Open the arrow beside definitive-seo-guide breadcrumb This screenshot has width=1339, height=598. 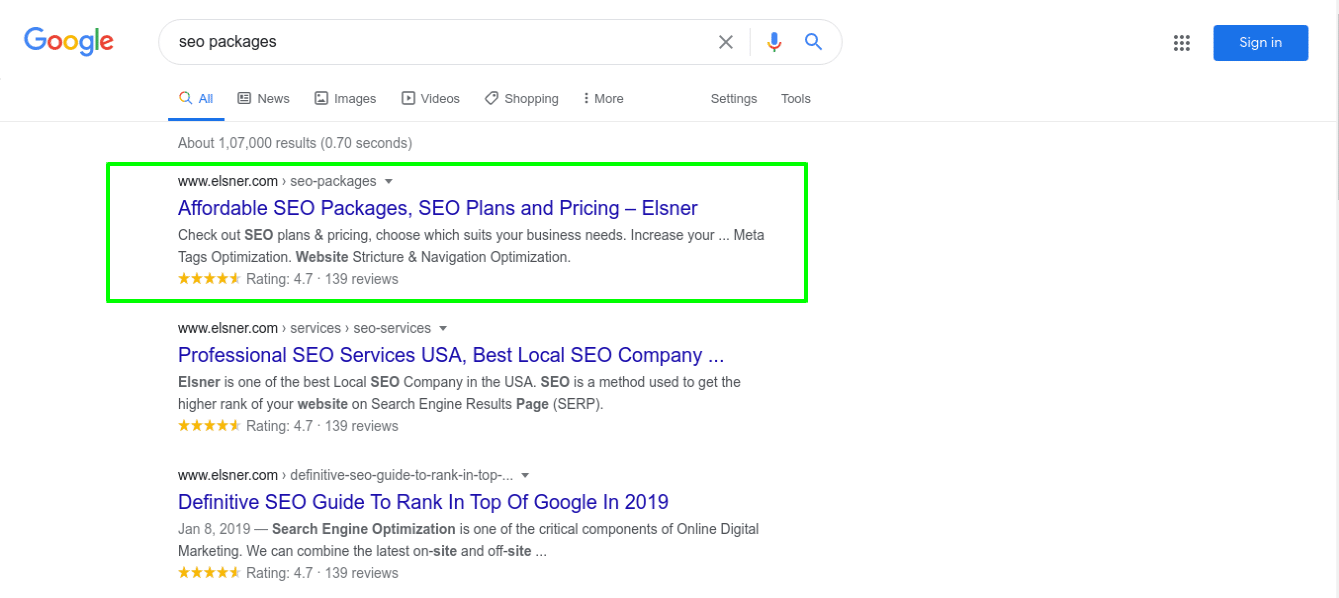tap(526, 475)
